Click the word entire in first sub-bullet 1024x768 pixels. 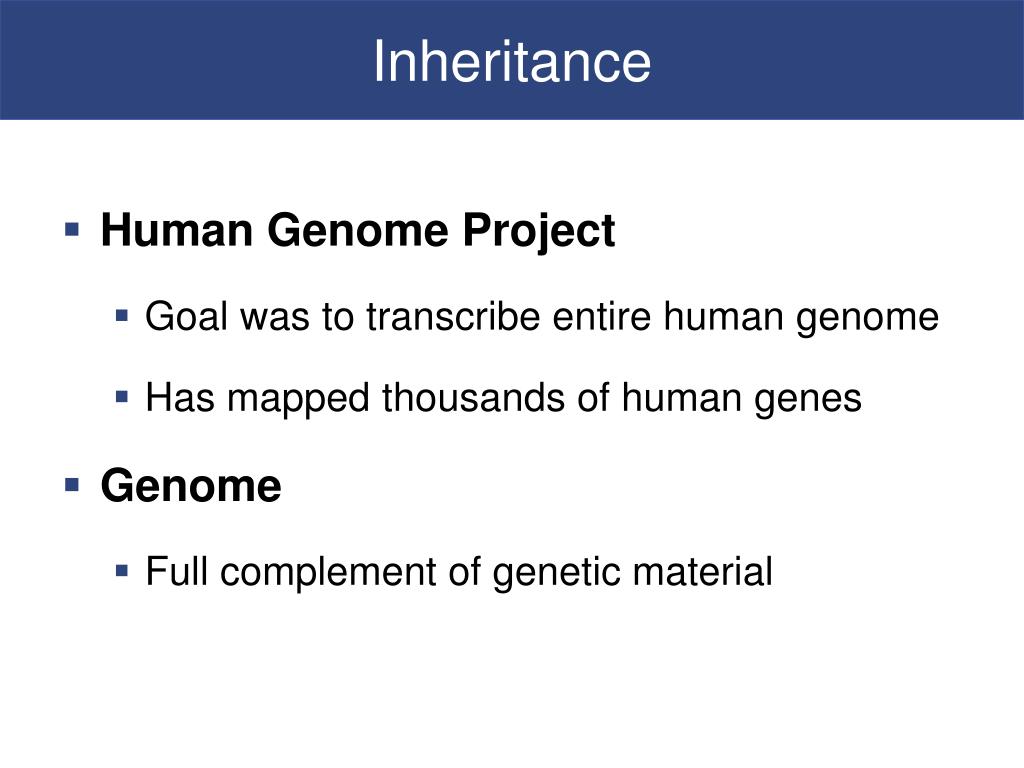[x=601, y=316]
